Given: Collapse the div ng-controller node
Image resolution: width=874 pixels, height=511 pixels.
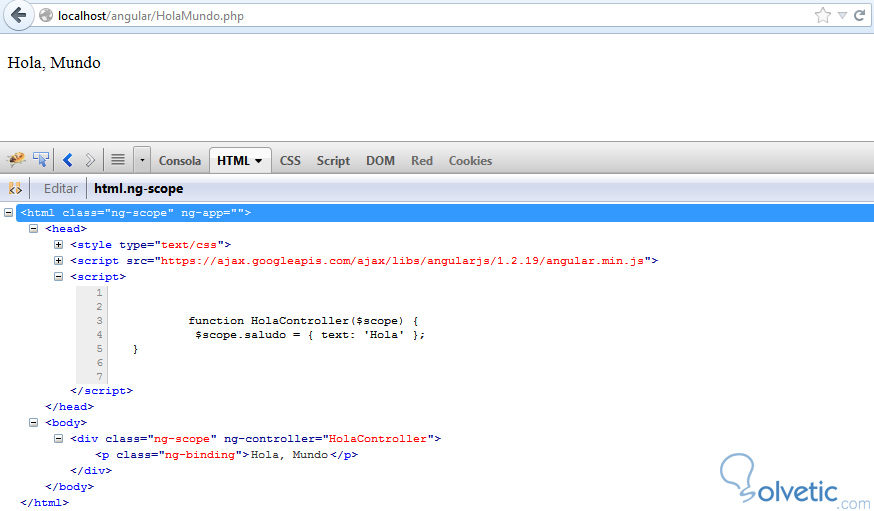Looking at the screenshot, I should pos(59,439).
